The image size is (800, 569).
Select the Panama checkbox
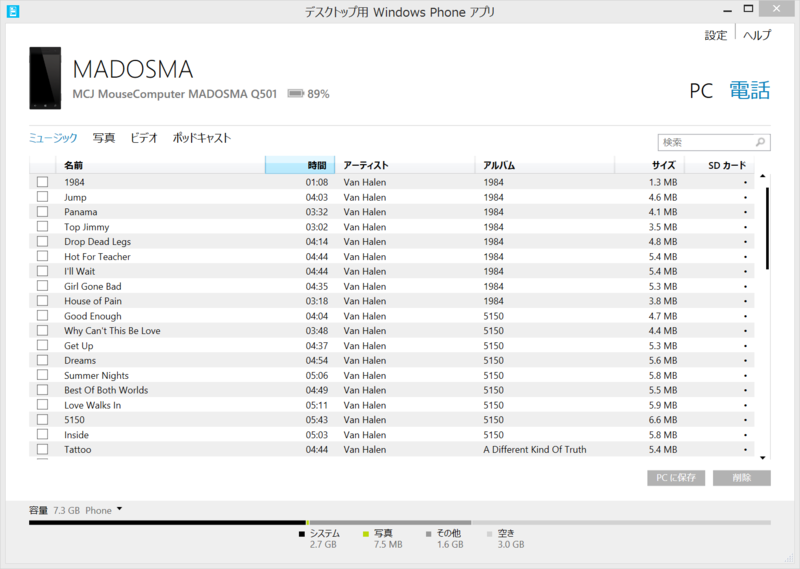tap(42, 211)
